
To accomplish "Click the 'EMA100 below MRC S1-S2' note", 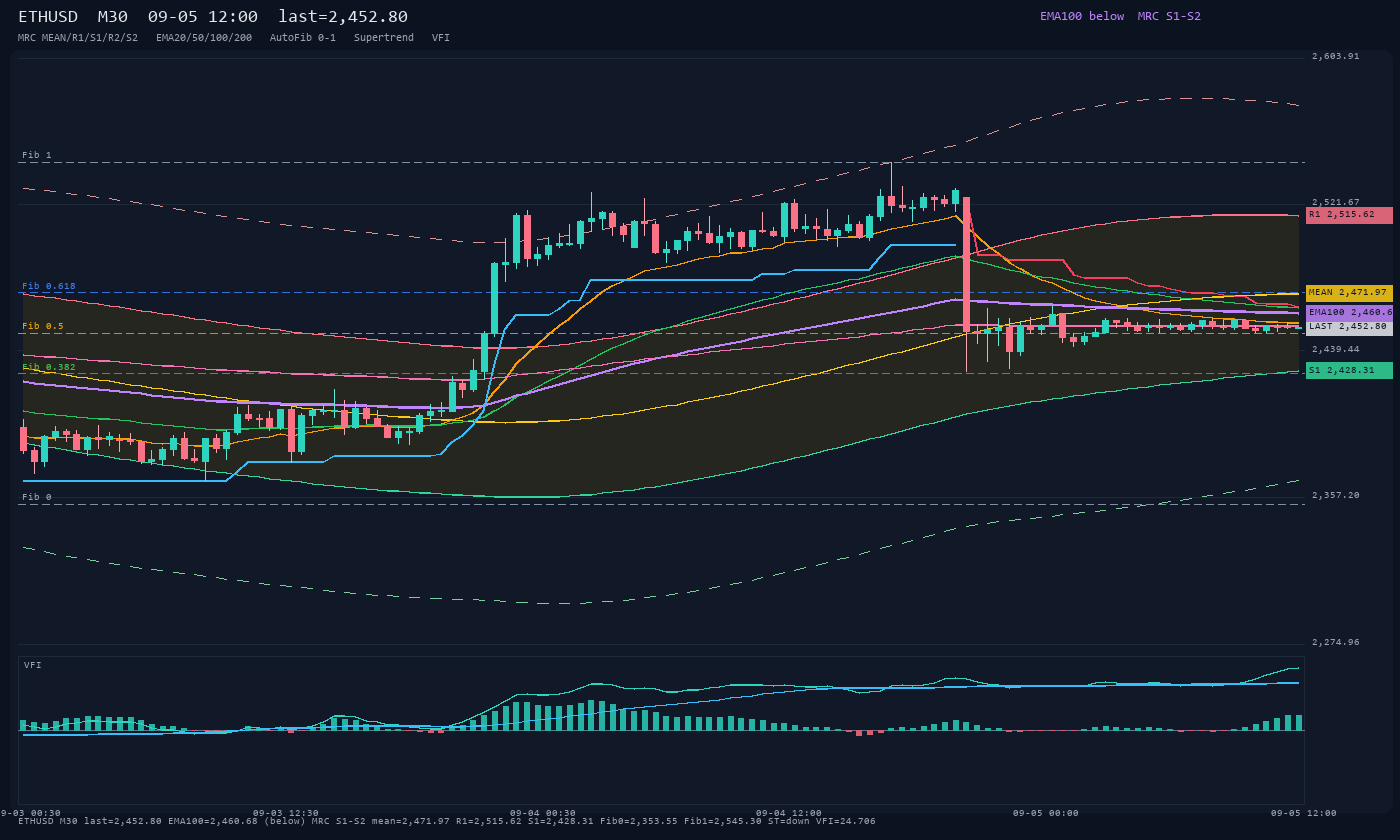I will tap(1120, 17).
